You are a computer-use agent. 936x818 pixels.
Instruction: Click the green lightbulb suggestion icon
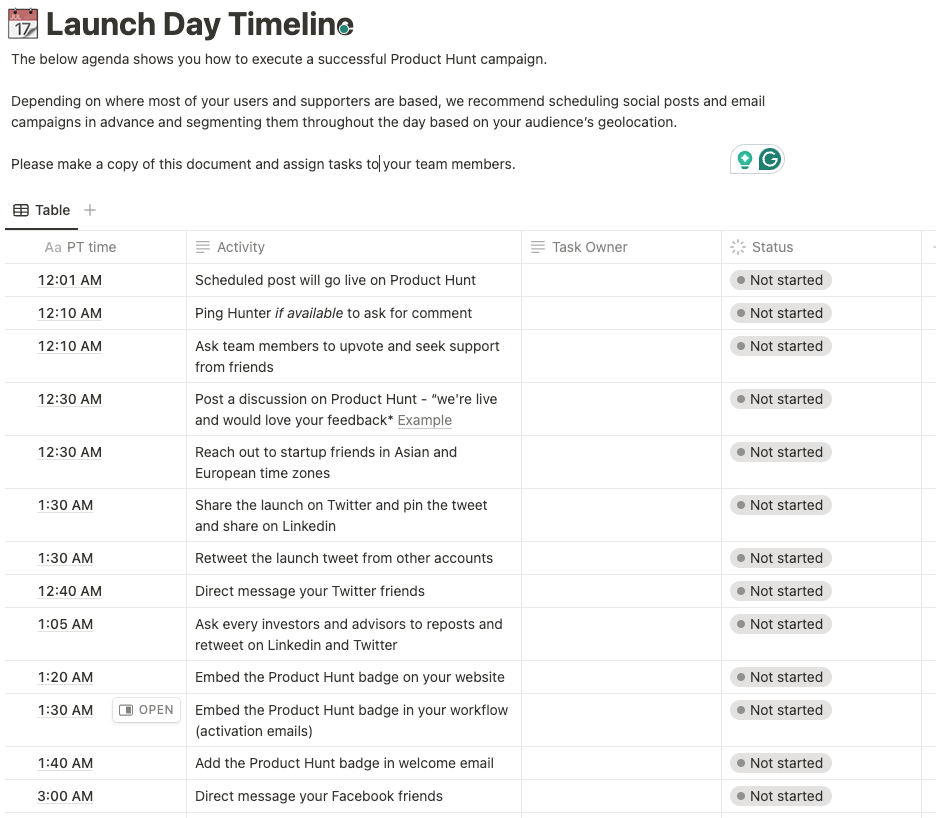coord(744,159)
